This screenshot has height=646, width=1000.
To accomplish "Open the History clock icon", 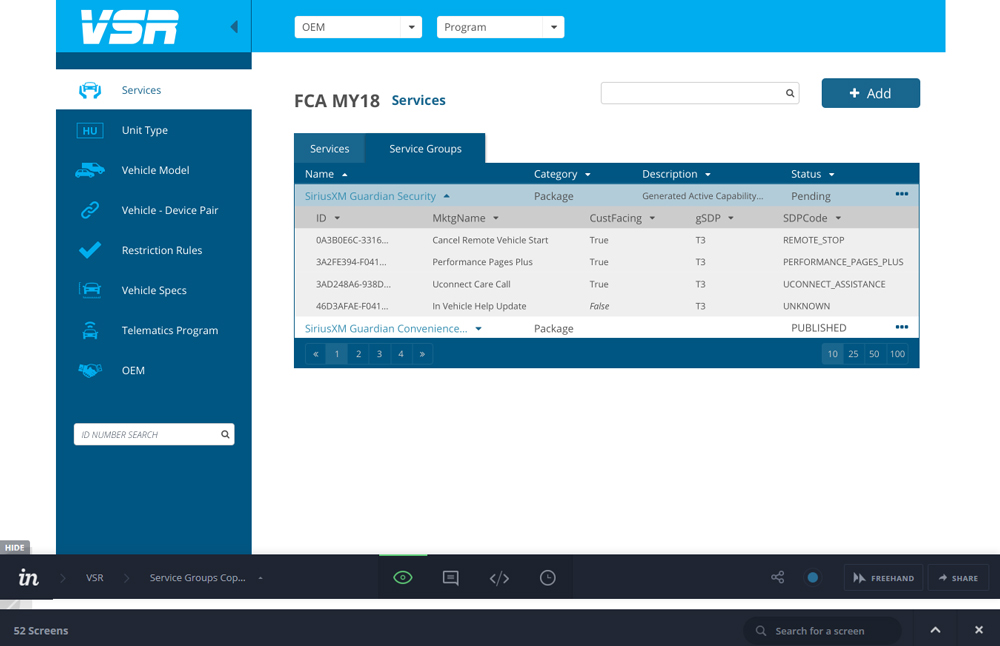I will coord(547,578).
